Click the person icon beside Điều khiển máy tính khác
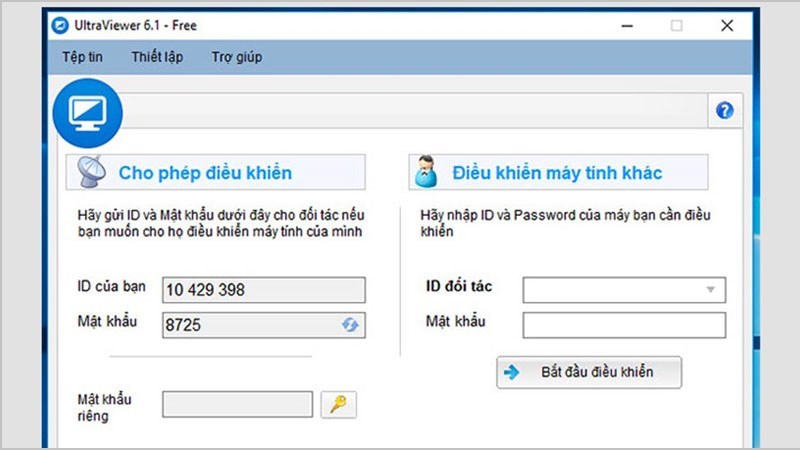The width and height of the screenshot is (800, 450). [426, 173]
